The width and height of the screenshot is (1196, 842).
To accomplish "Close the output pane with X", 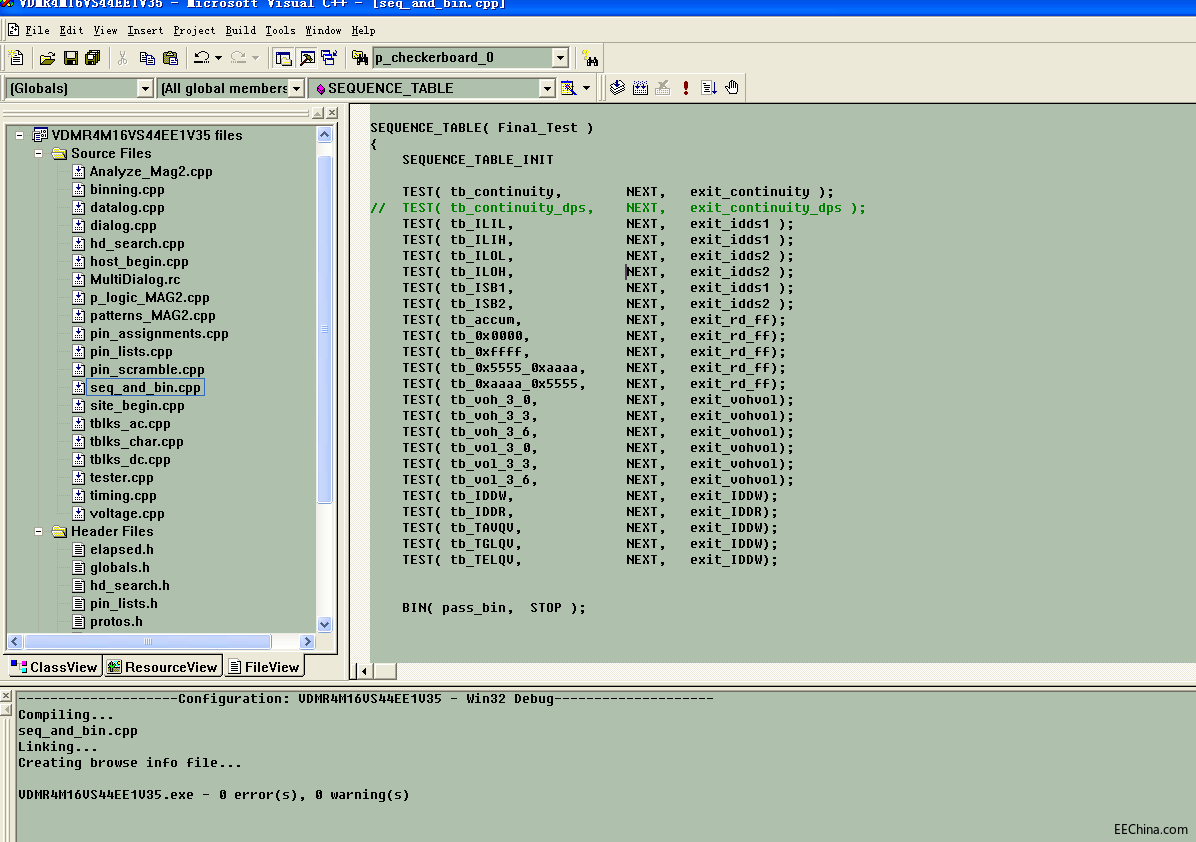I will [5, 696].
